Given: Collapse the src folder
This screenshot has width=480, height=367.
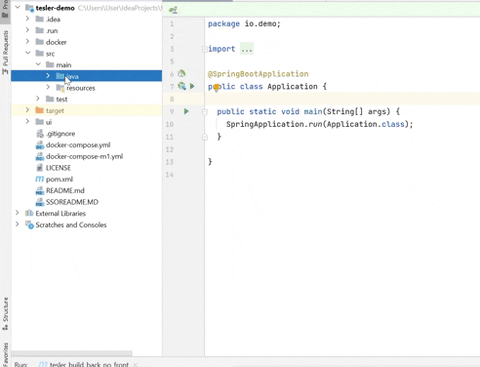Looking at the screenshot, I should pos(28,53).
